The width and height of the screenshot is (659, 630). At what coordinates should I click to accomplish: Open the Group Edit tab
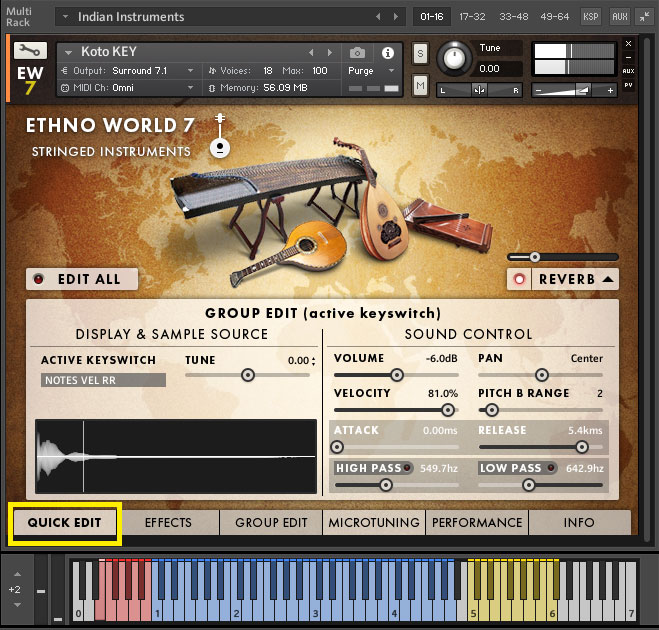pyautogui.click(x=271, y=522)
